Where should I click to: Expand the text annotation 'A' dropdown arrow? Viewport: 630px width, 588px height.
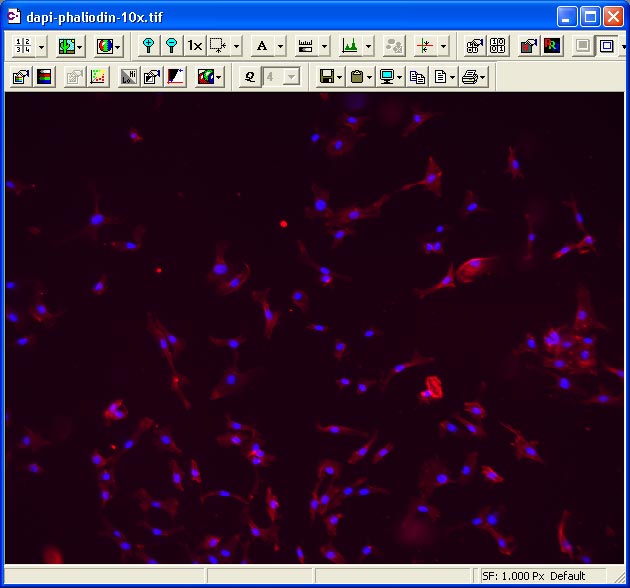point(281,46)
